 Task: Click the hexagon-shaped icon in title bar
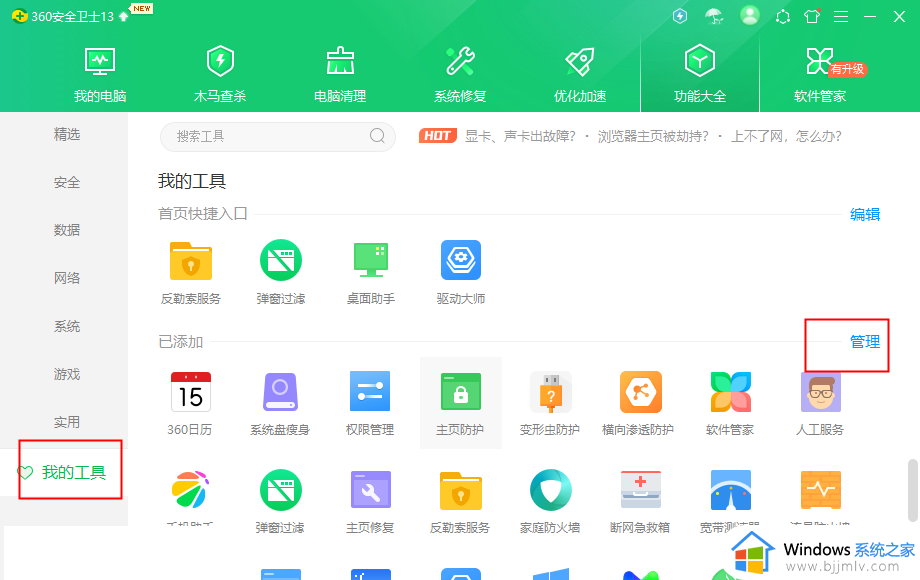tap(783, 16)
